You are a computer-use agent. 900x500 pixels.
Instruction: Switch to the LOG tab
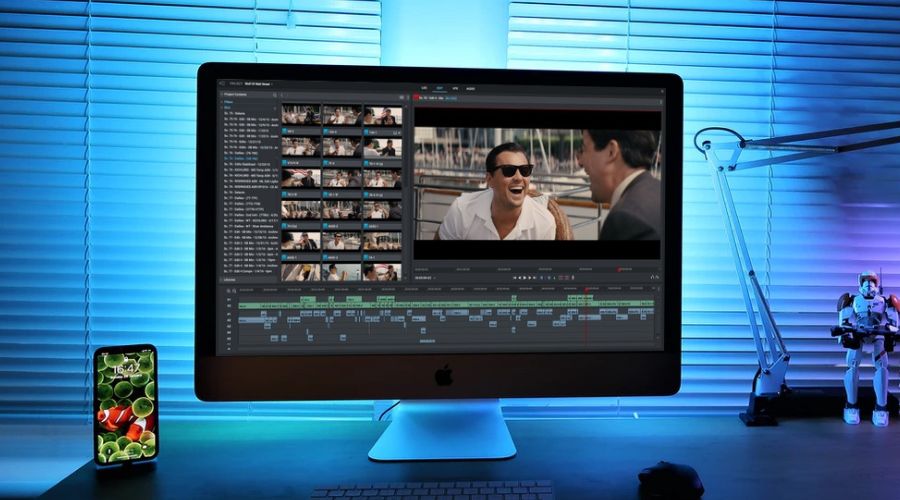(x=424, y=88)
